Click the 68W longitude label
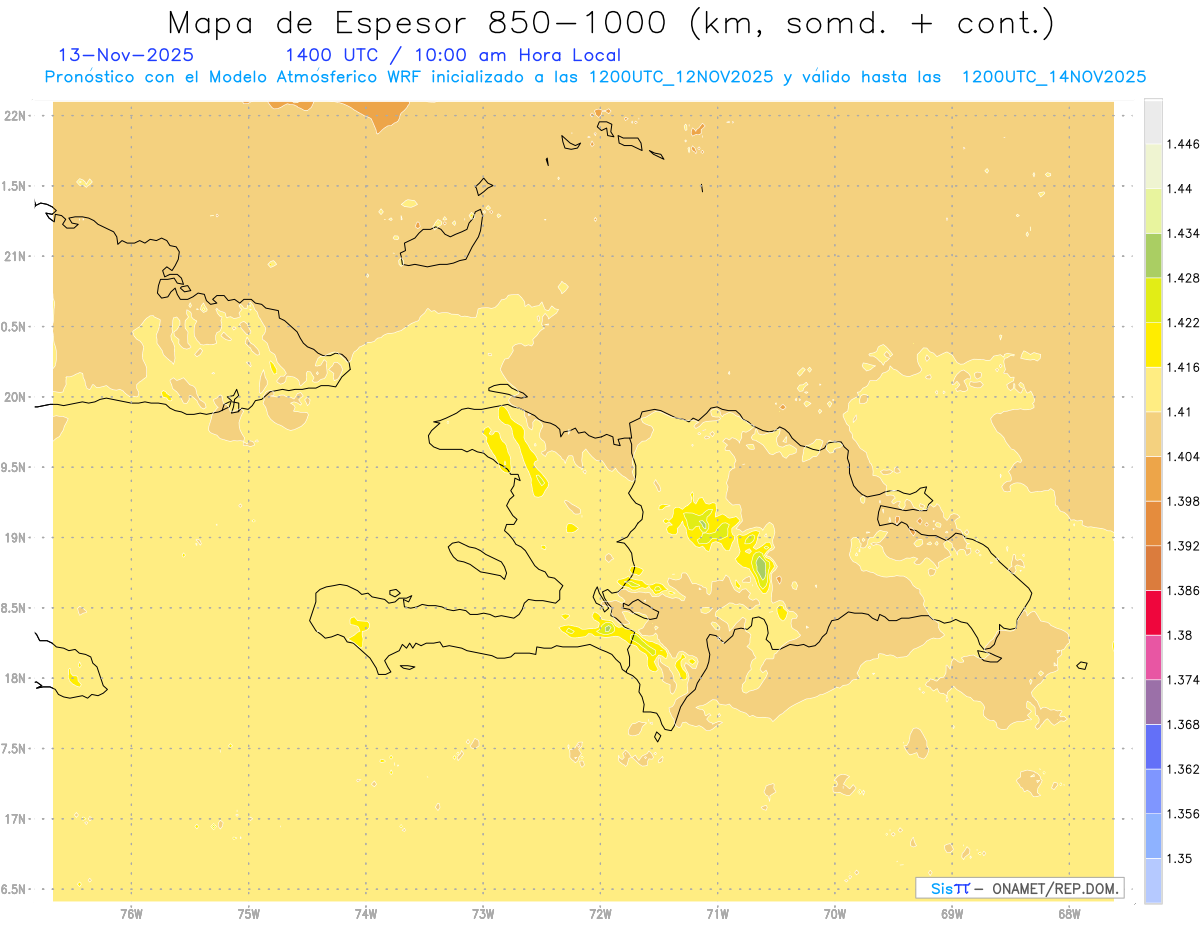This screenshot has height=927, width=1200. coord(1069,914)
